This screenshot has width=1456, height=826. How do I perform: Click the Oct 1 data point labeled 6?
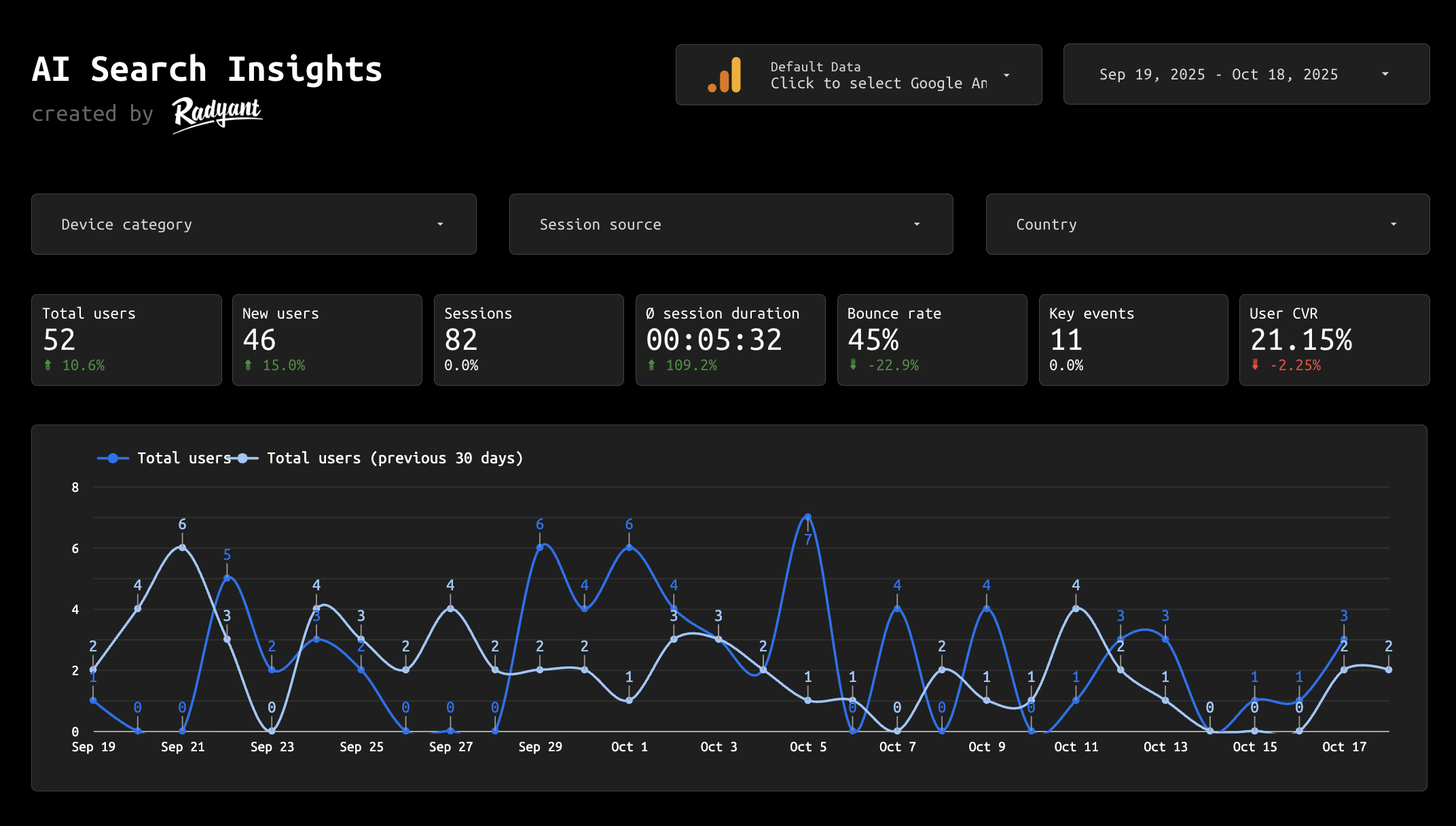click(x=629, y=547)
